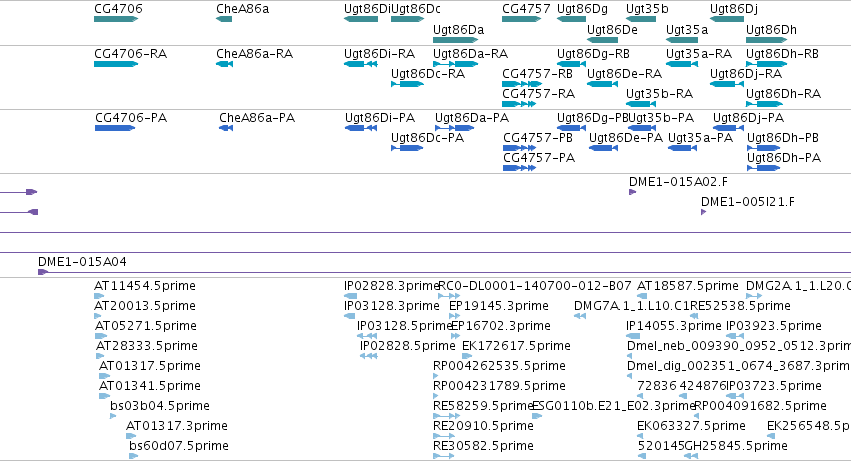Click transcript Ugt35a-RA

(x=682, y=64)
